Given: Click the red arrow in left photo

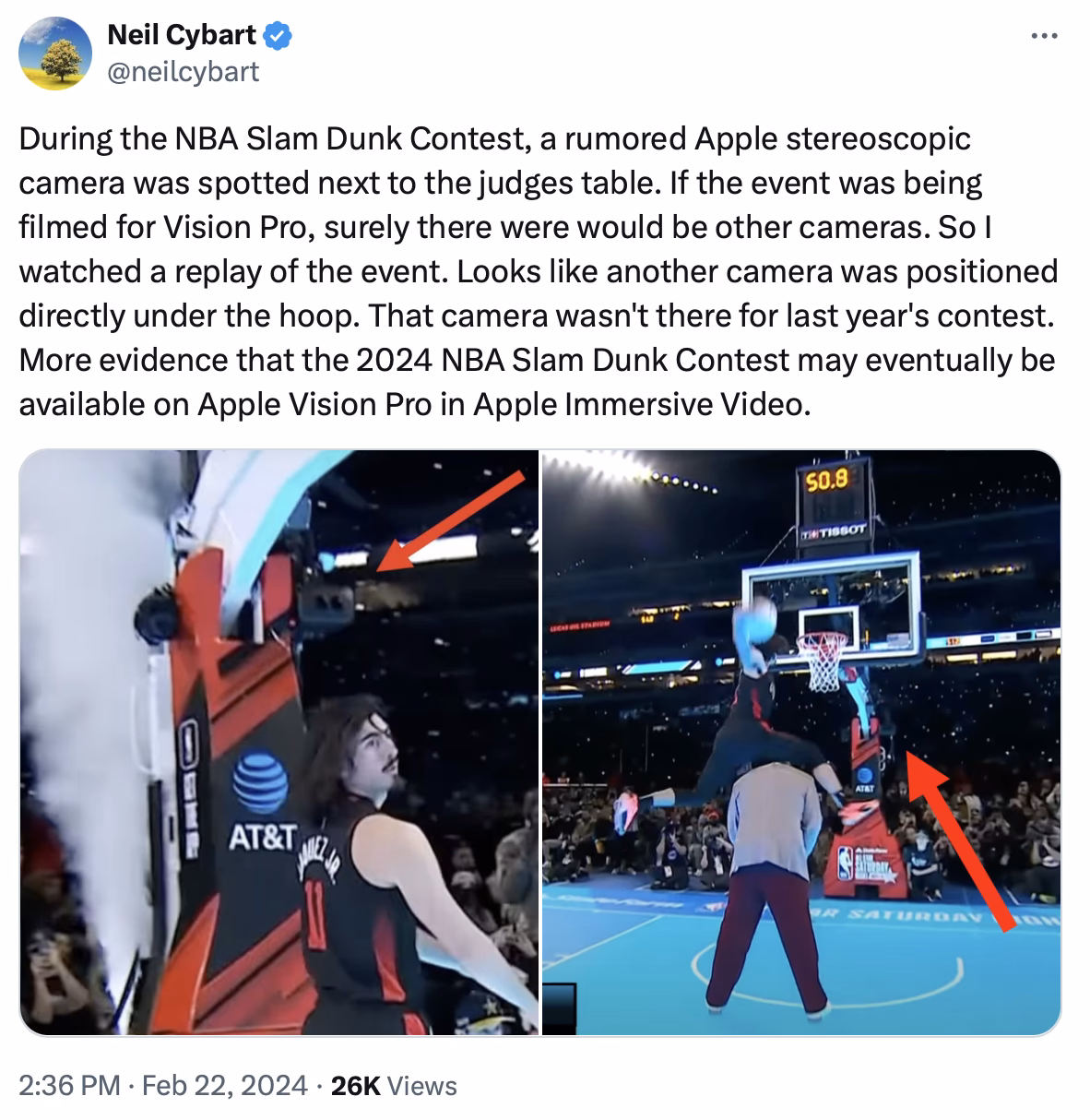Looking at the screenshot, I should 450,522.
